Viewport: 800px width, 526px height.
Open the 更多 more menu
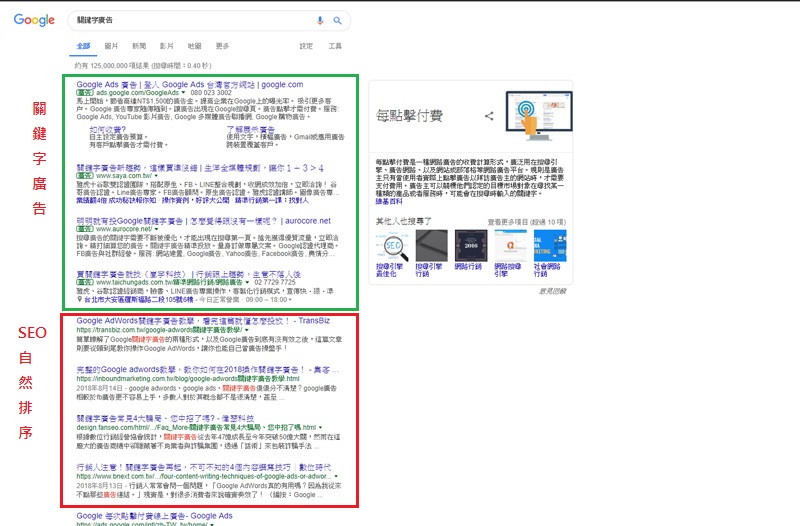click(x=222, y=46)
